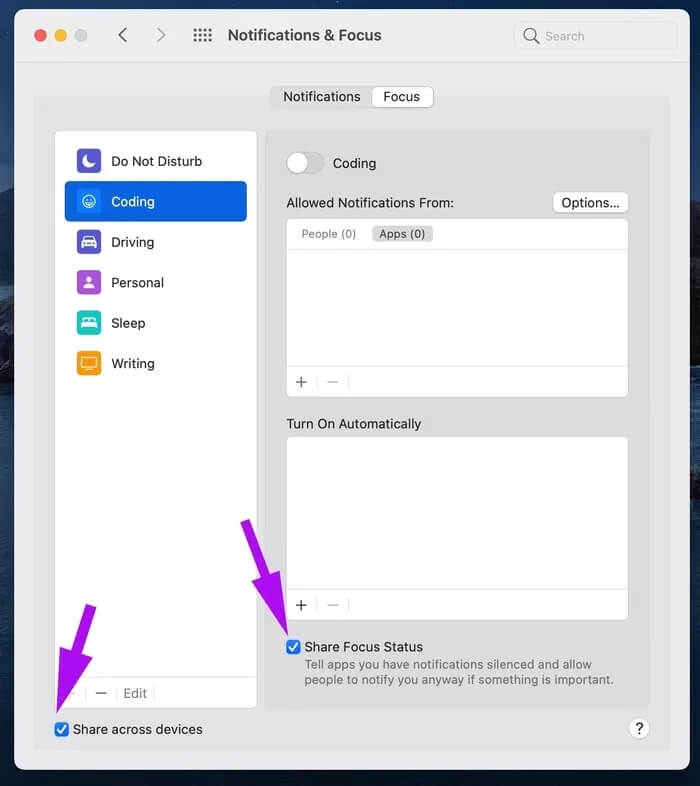The width and height of the screenshot is (700, 786).
Task: Click the Coding smiley icon
Action: pos(89,202)
